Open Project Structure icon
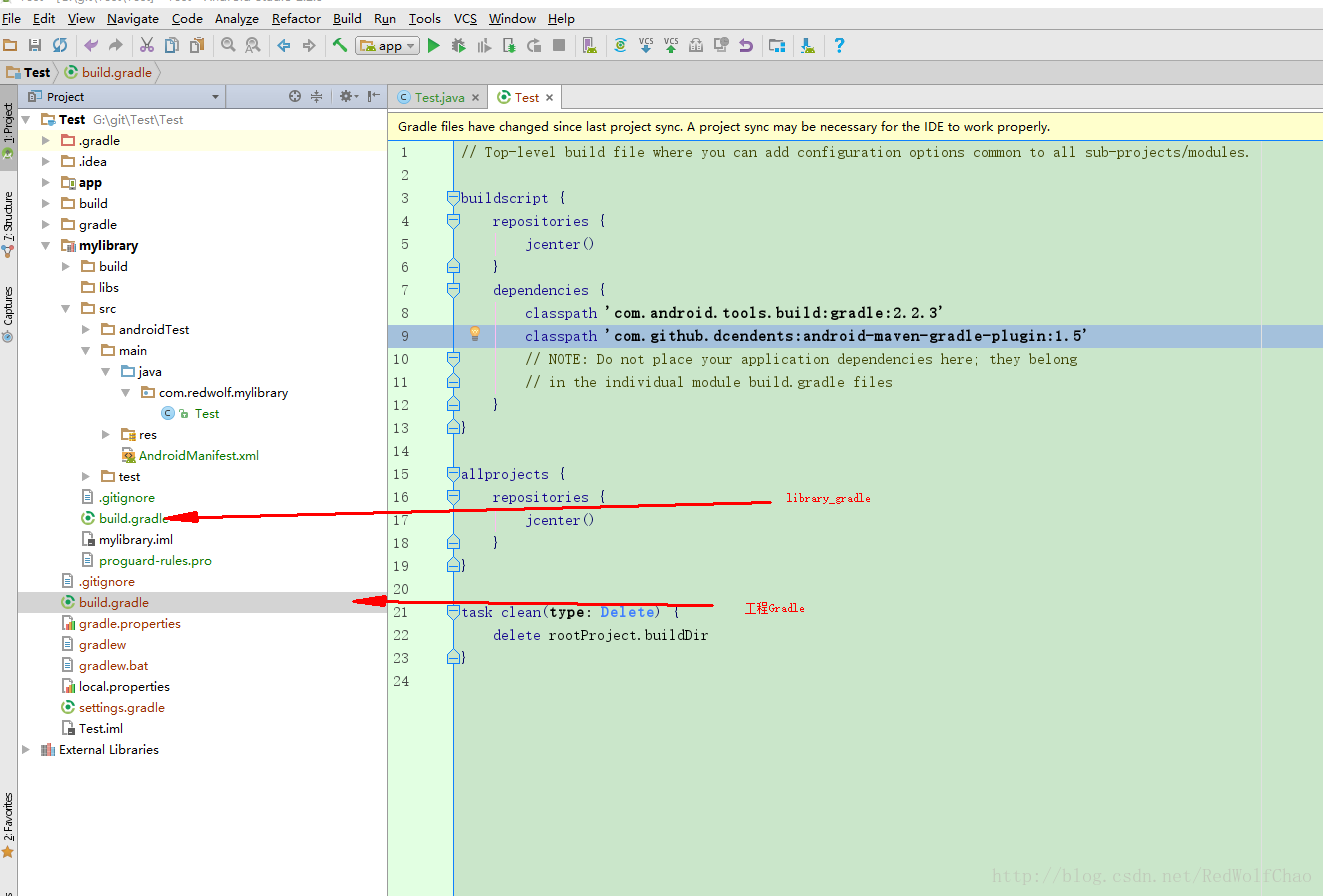The height and width of the screenshot is (896, 1323). 777,45
